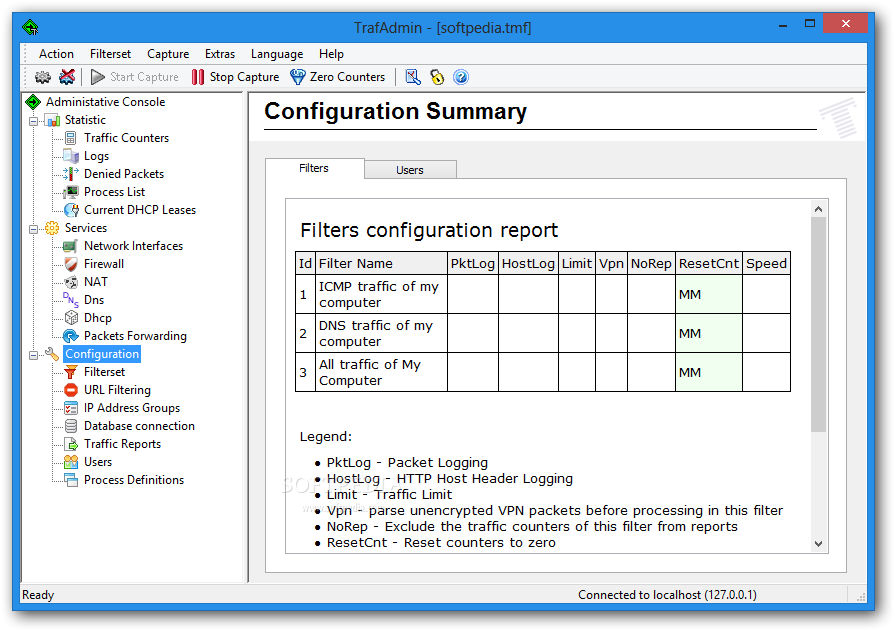Collapse the Configuration tree node
The width and height of the screenshot is (895, 631).
coord(34,355)
